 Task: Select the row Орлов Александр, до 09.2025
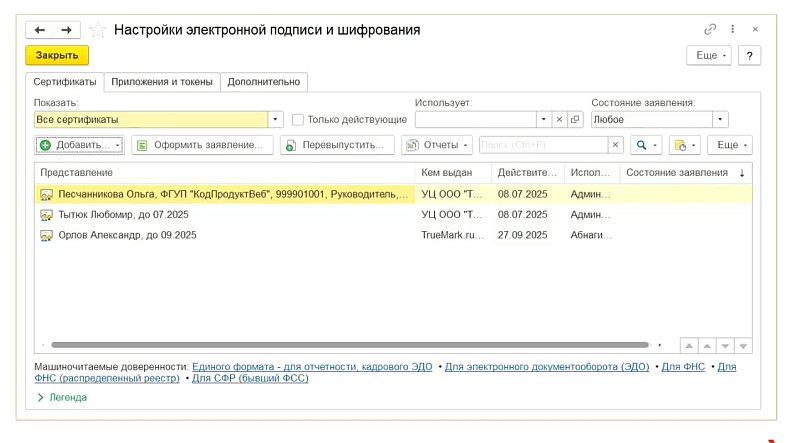click(x=393, y=236)
